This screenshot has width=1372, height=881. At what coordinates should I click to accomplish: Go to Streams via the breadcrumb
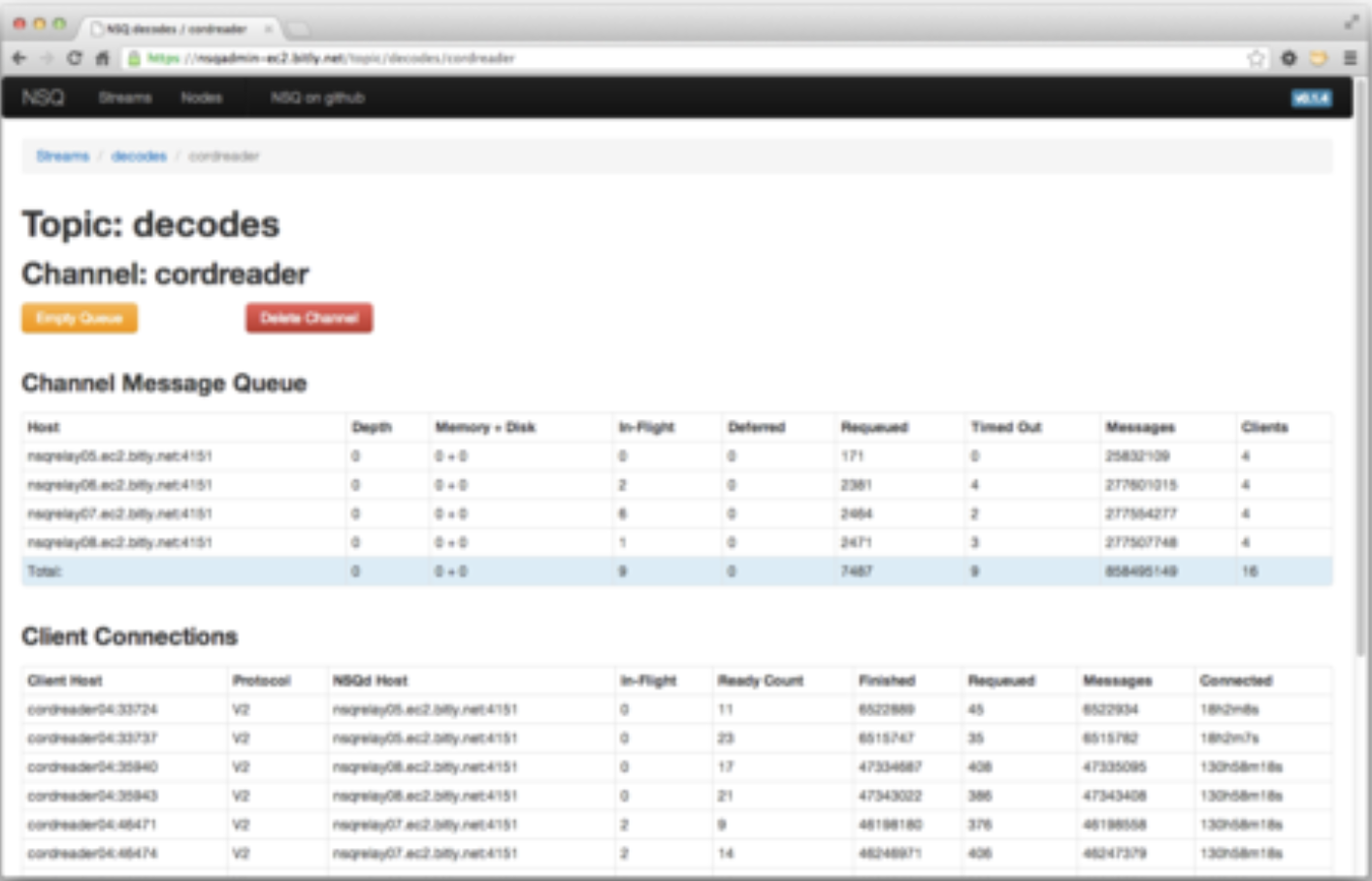[63, 155]
